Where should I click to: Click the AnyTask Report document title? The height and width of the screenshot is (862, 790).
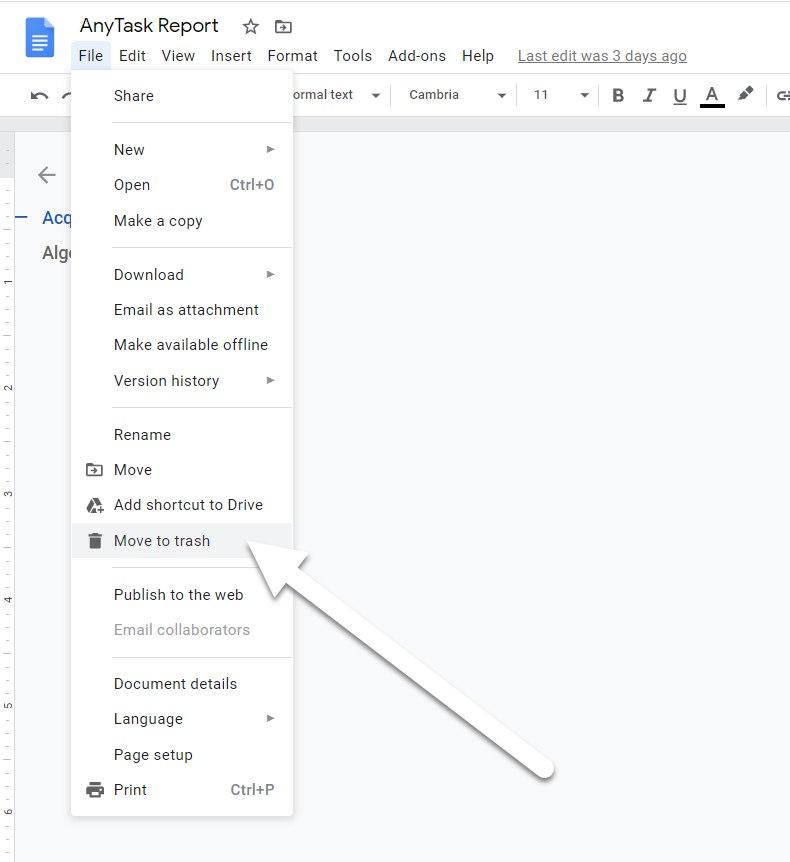coord(149,26)
